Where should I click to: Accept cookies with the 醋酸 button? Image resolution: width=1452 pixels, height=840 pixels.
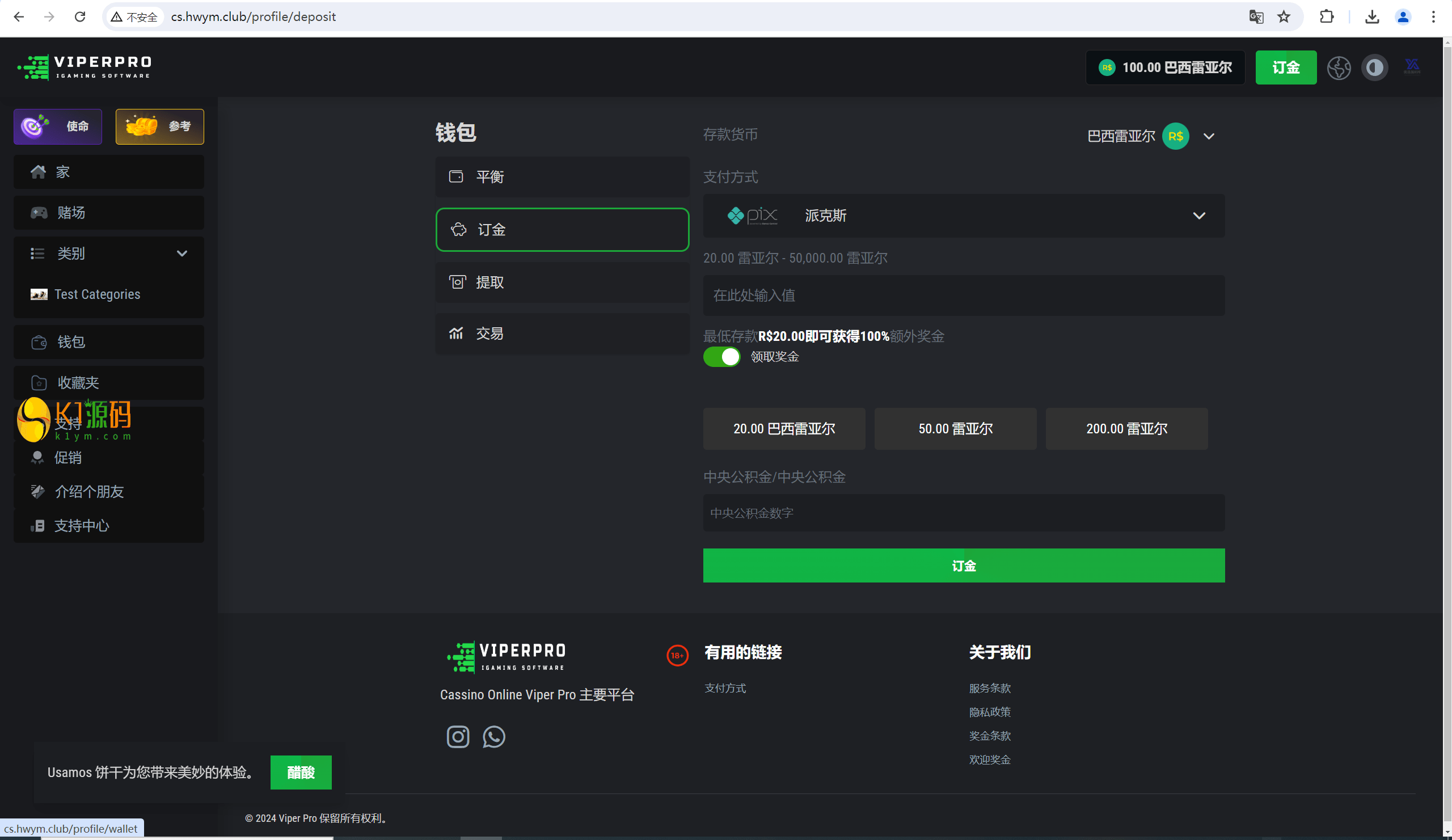coord(301,773)
